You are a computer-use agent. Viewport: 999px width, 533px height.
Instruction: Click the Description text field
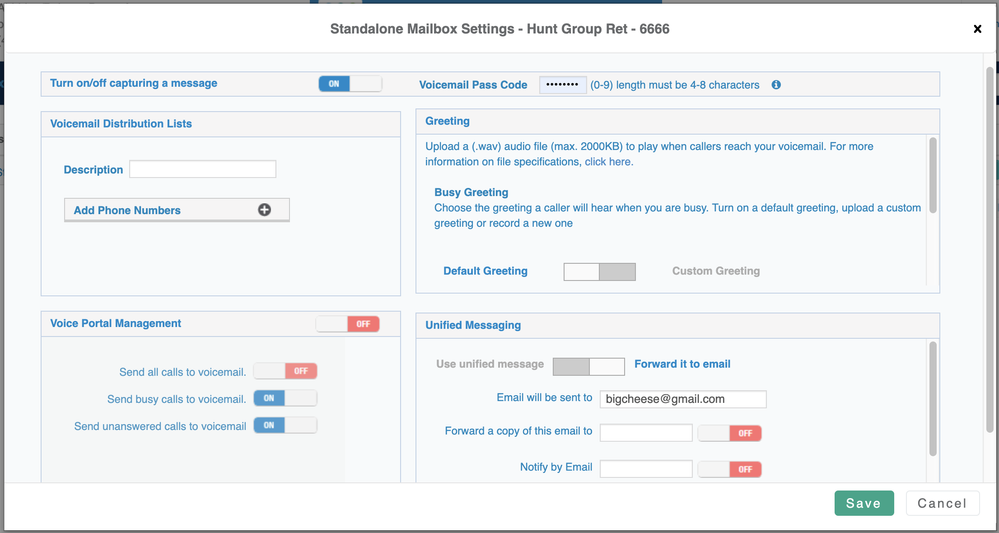[202, 170]
